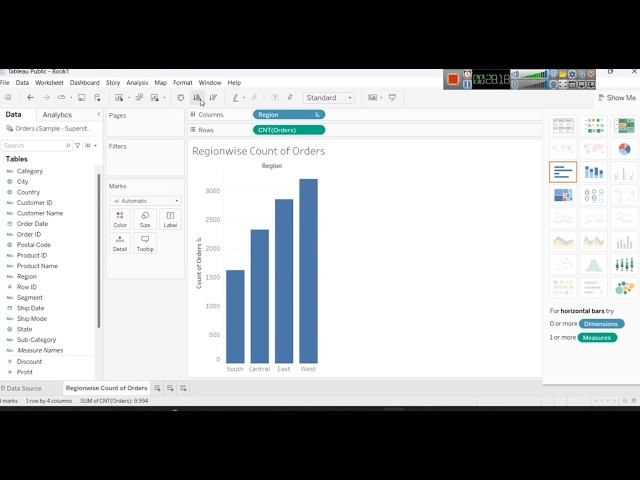Click the Highlight pen toolbar icon
Image resolution: width=640 pixels, height=480 pixels.
[x=236, y=98]
